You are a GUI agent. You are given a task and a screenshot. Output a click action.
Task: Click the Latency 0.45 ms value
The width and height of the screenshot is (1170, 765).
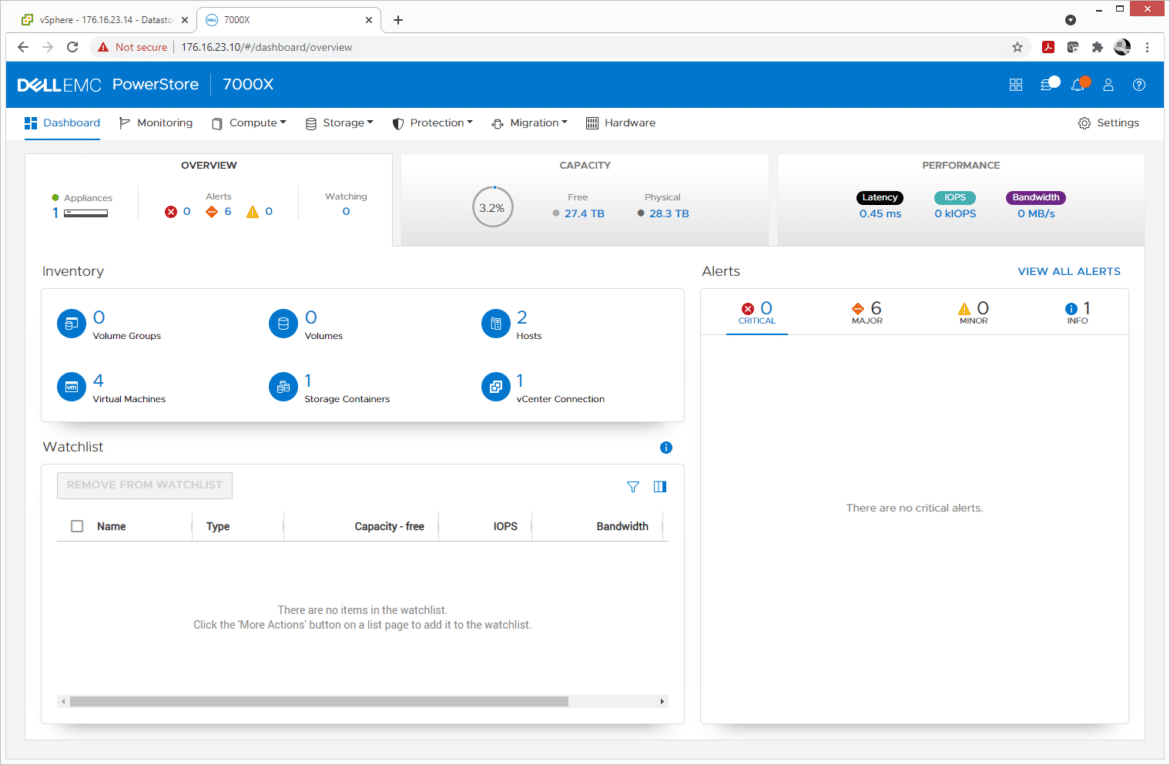pyautogui.click(x=880, y=213)
